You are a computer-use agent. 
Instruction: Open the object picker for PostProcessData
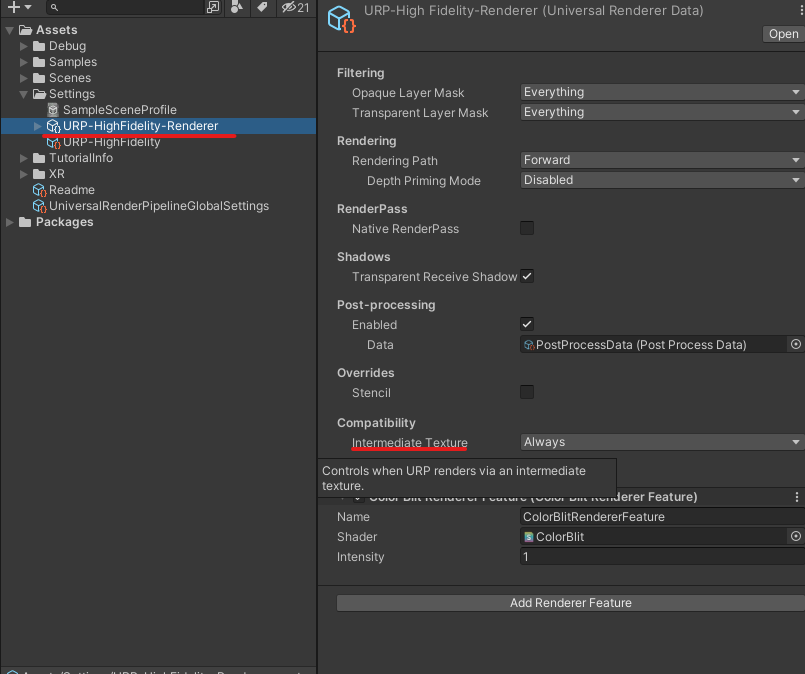796,344
